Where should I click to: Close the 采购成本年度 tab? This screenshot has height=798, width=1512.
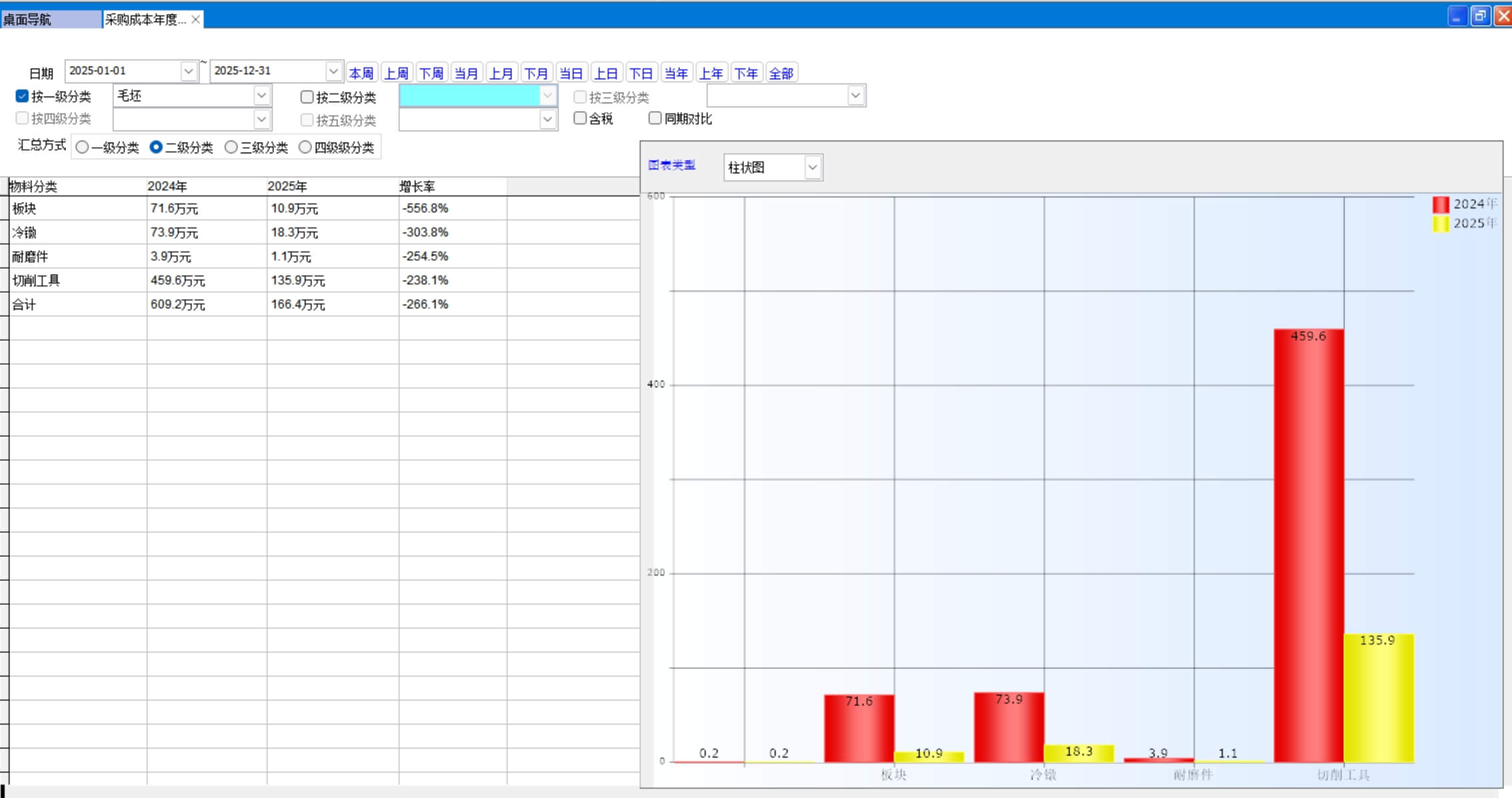pyautogui.click(x=195, y=19)
